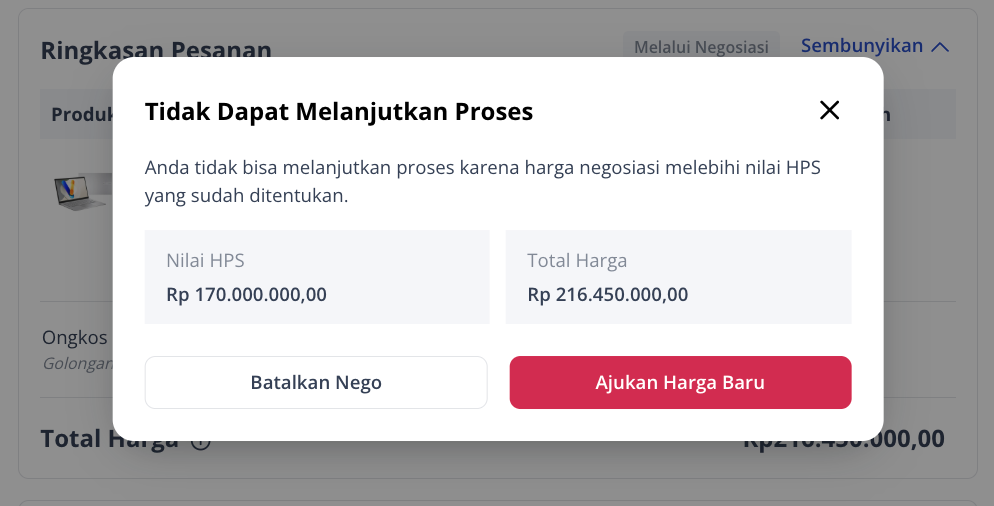The width and height of the screenshot is (994, 506).
Task: Click the Ongkos row label
Action: click(x=75, y=337)
